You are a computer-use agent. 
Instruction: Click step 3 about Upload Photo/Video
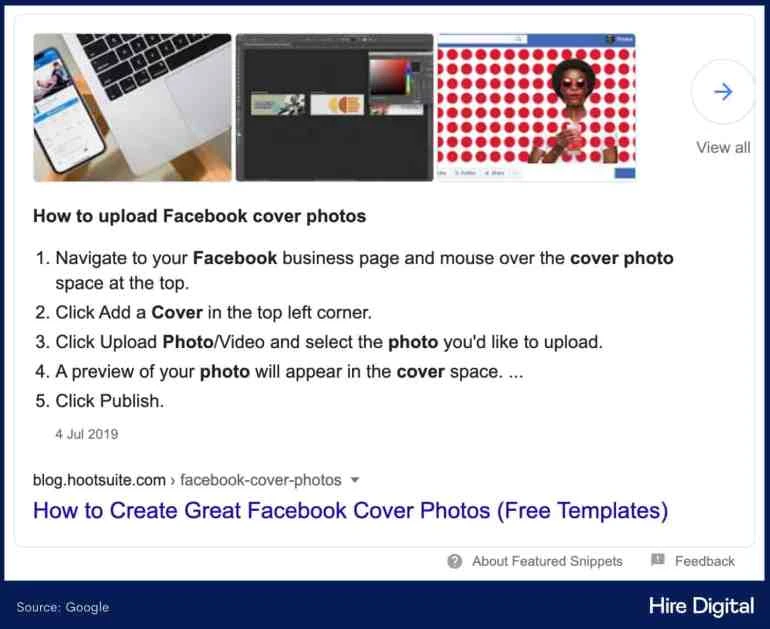pyautogui.click(x=329, y=342)
